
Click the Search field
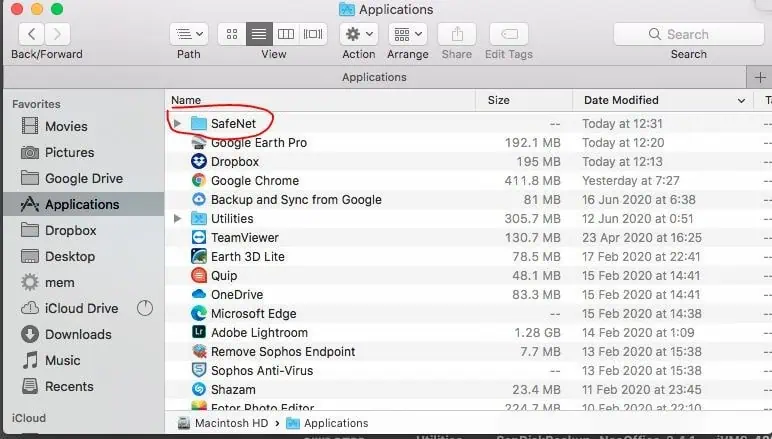coord(689,34)
